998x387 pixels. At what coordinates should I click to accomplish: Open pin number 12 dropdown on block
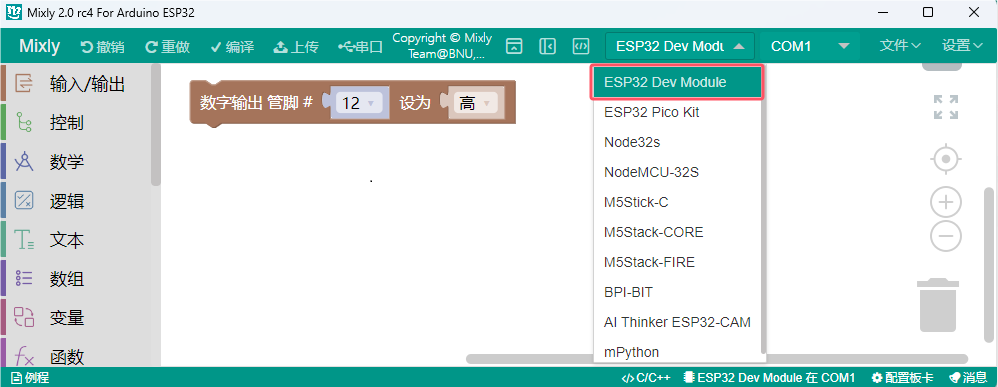pyautogui.click(x=359, y=103)
